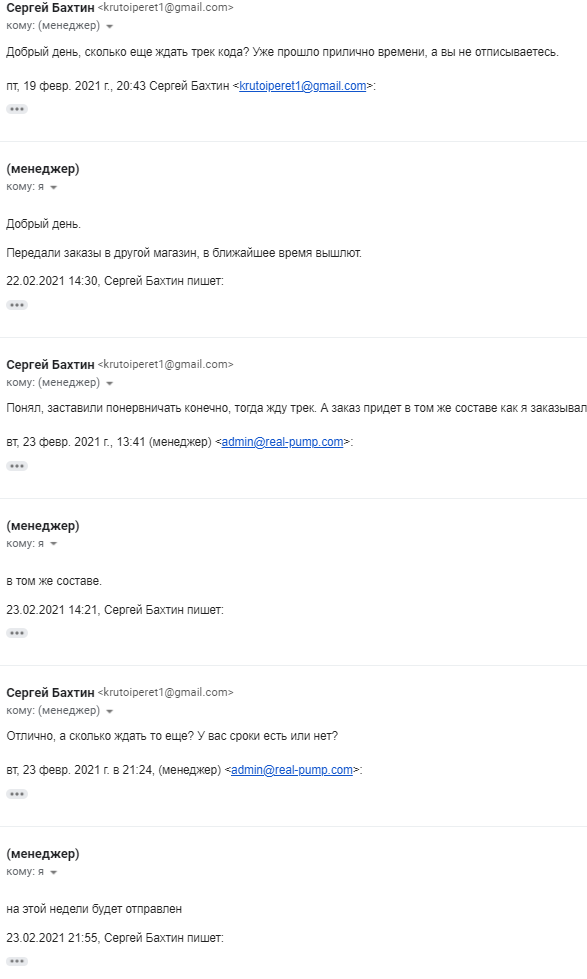Open the 'кому: я' arrow on the 'в том же составе' reply
This screenshot has width=587, height=979.
click(x=54, y=544)
